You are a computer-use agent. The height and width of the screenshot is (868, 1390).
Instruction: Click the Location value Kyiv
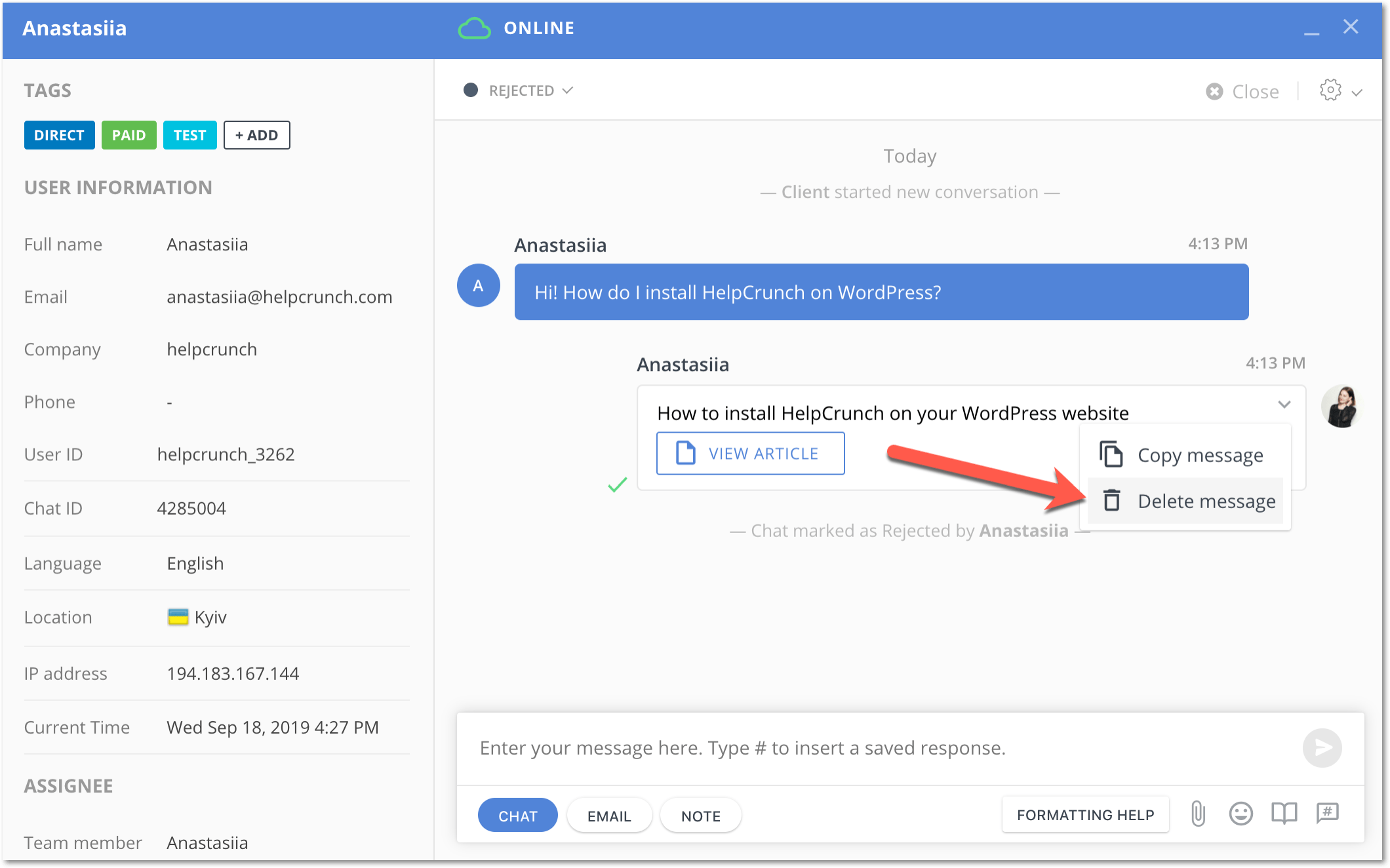click(210, 617)
